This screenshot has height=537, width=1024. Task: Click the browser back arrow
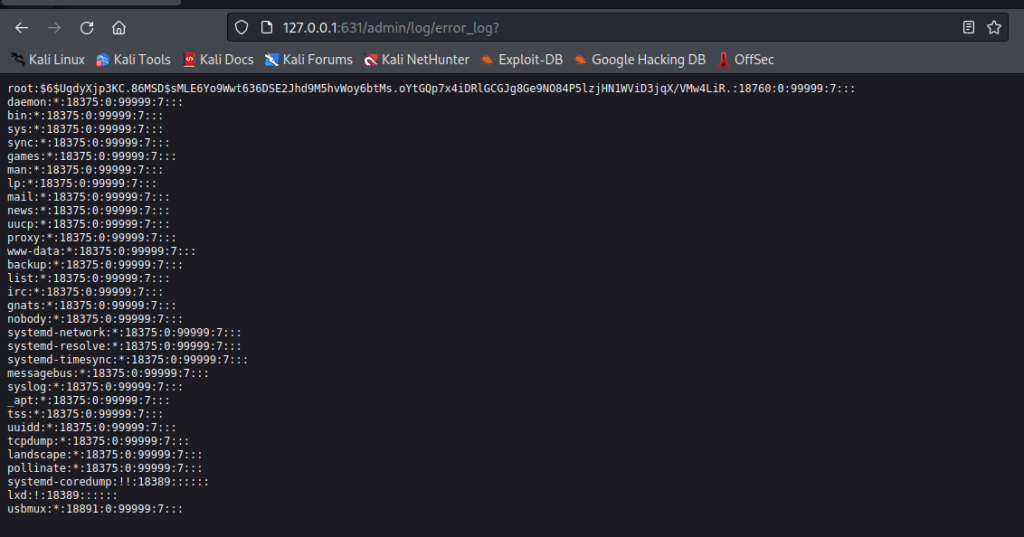coord(22,27)
